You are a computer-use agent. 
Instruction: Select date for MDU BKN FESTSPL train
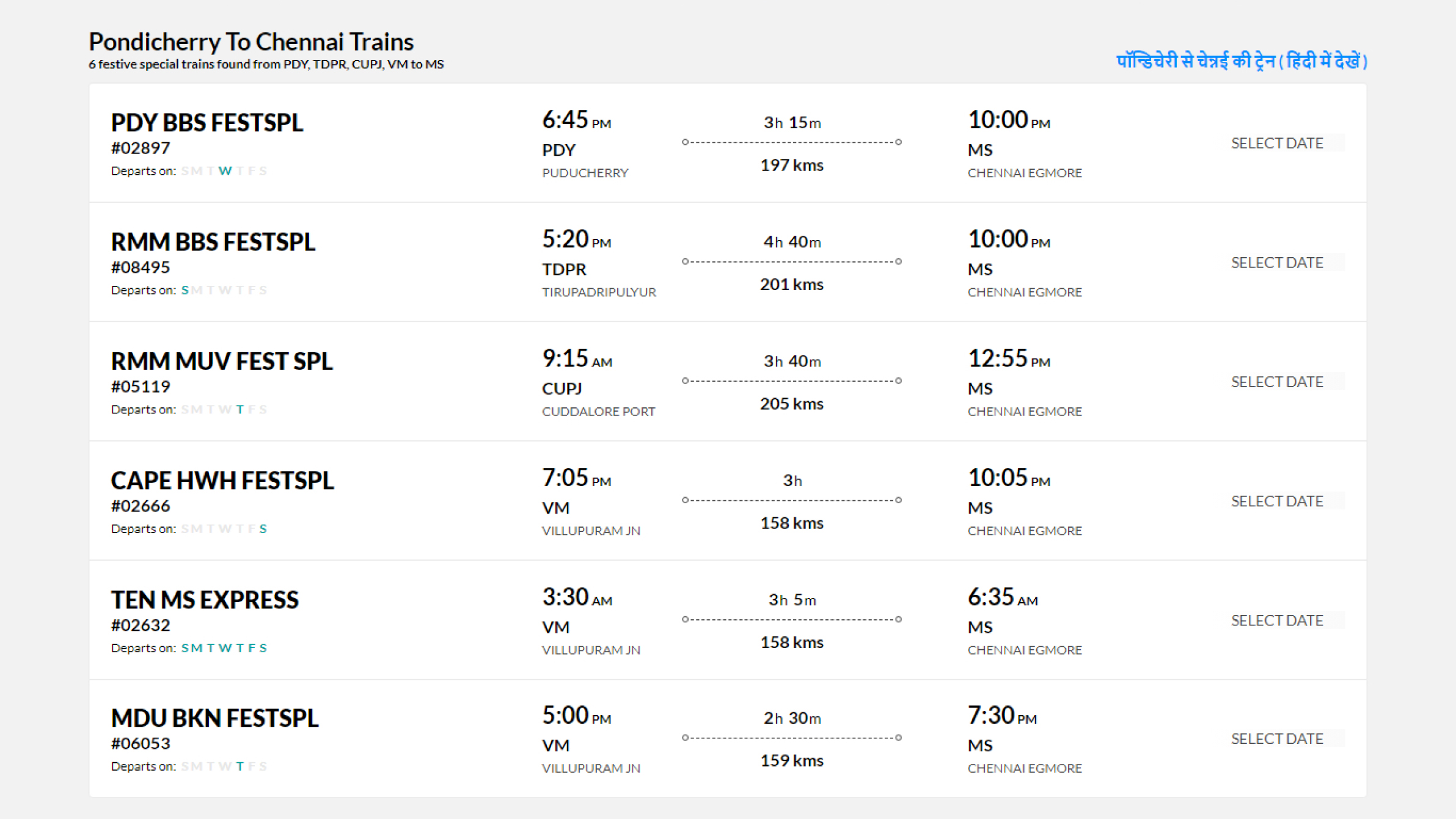1277,738
